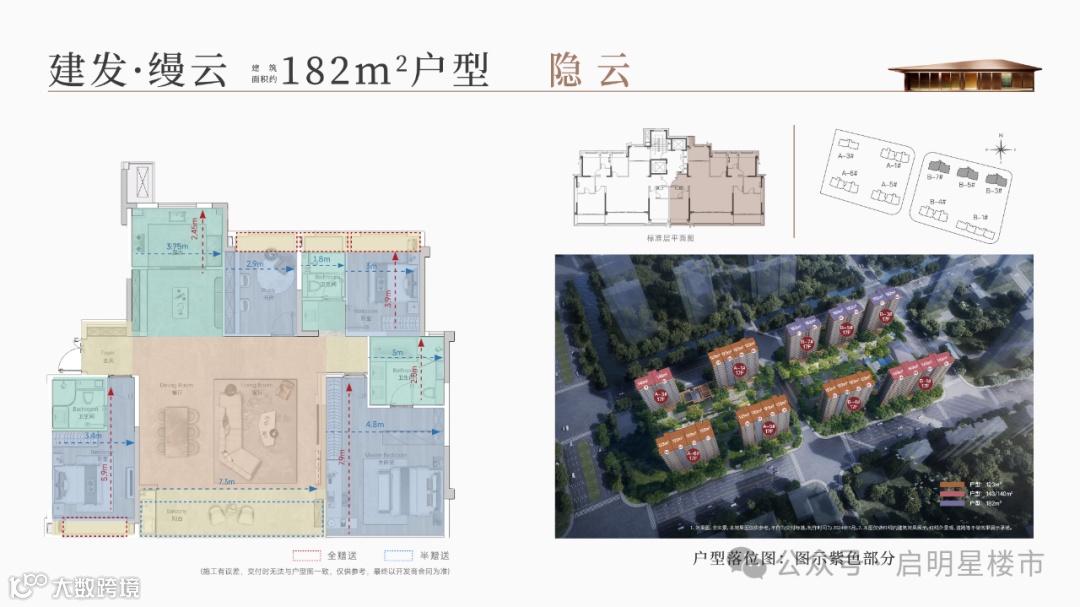Image resolution: width=1080 pixels, height=607 pixels.
Task: Click the dining table furniture drawing
Action: point(178,432)
